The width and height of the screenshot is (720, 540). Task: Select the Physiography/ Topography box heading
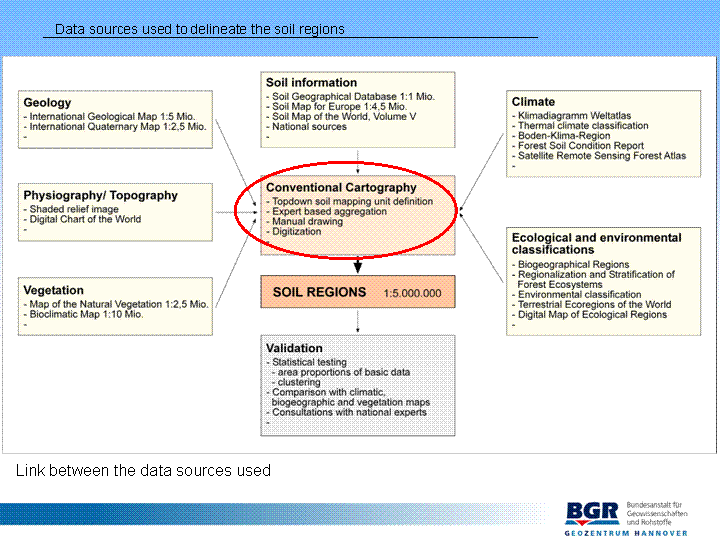pyautogui.click(x=100, y=195)
